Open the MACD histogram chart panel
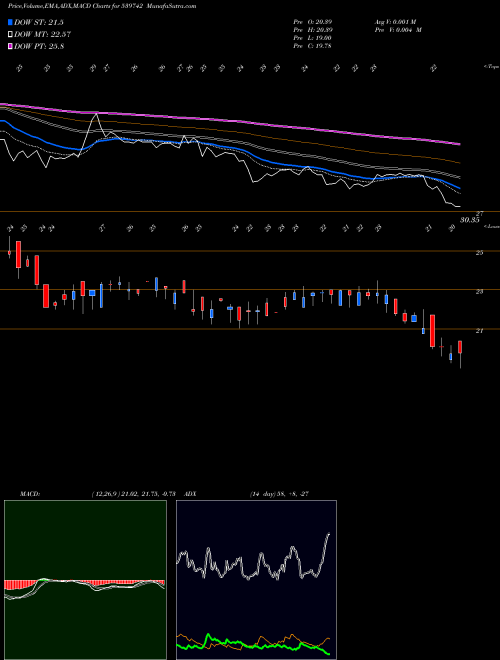 click(85, 580)
